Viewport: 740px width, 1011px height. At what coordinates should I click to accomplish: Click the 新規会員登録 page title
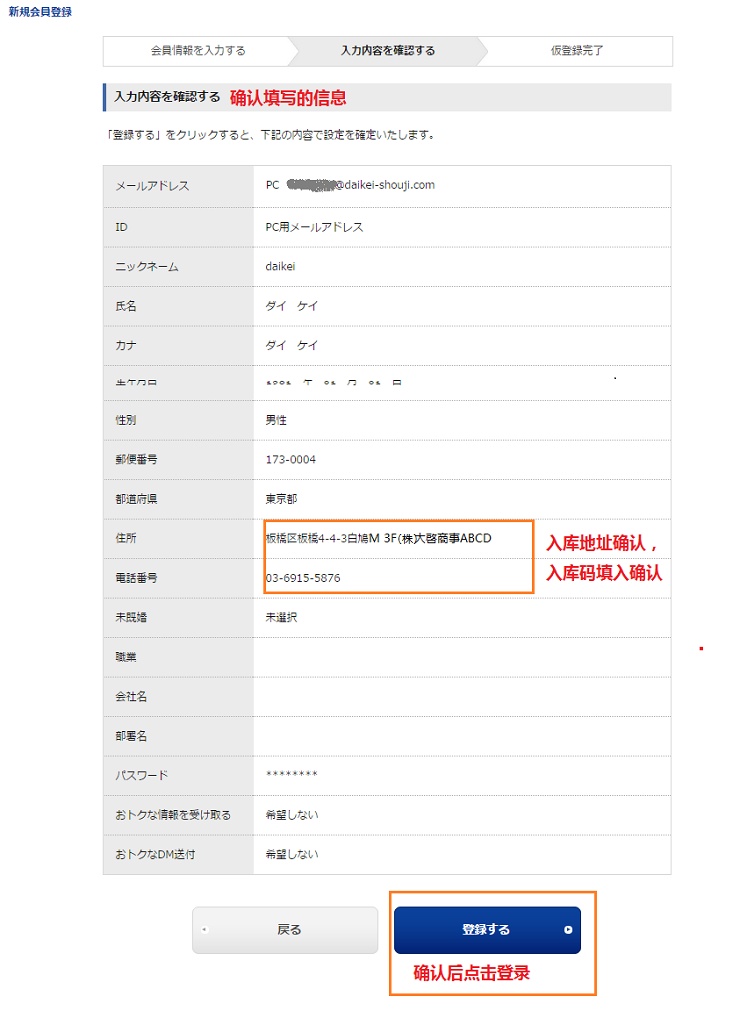click(40, 12)
